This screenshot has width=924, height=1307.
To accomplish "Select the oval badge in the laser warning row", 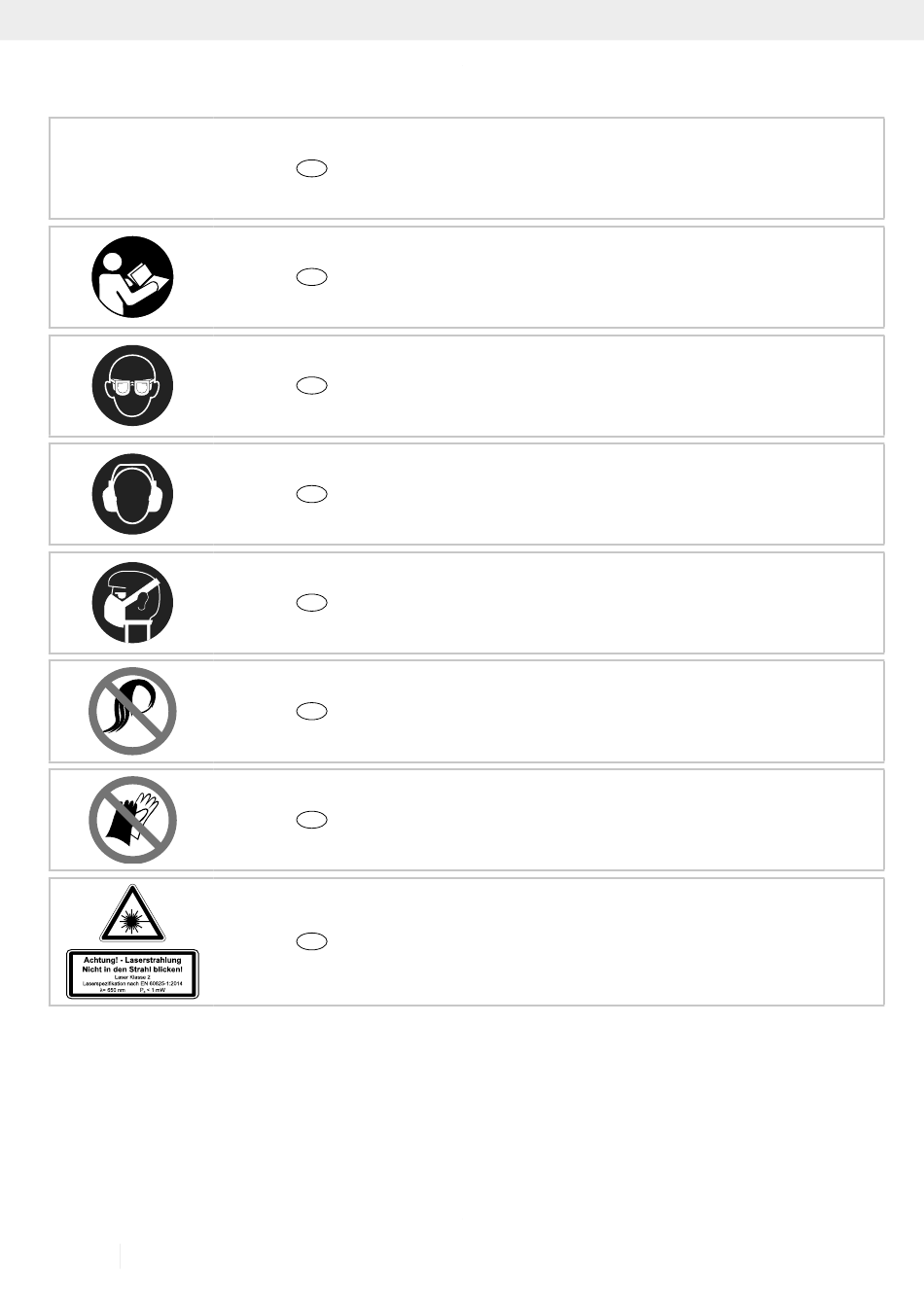I will [311, 941].
